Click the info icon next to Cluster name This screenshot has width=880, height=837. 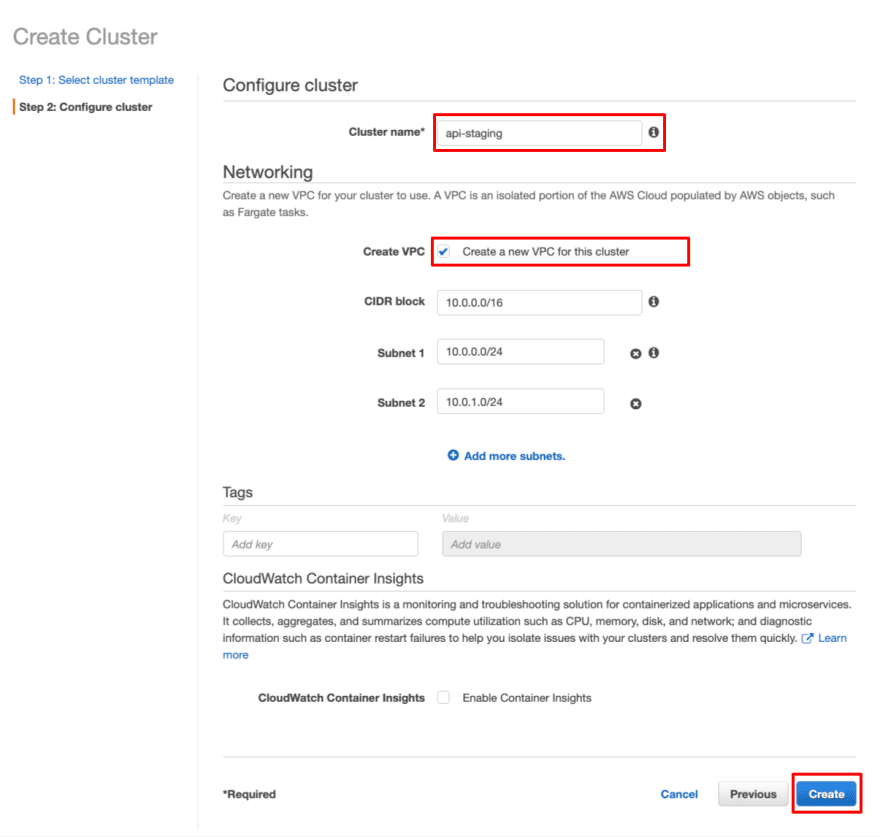point(653,132)
